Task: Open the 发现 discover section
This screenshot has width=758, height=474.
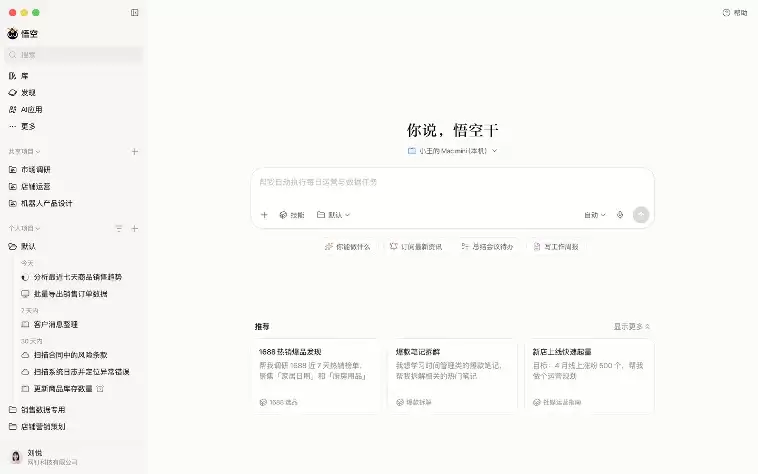Action: (73, 92)
